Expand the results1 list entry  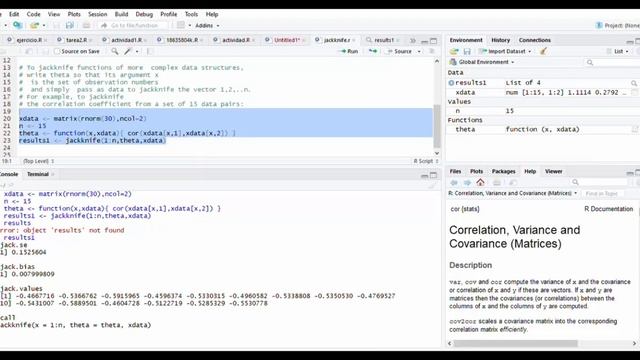(451, 83)
